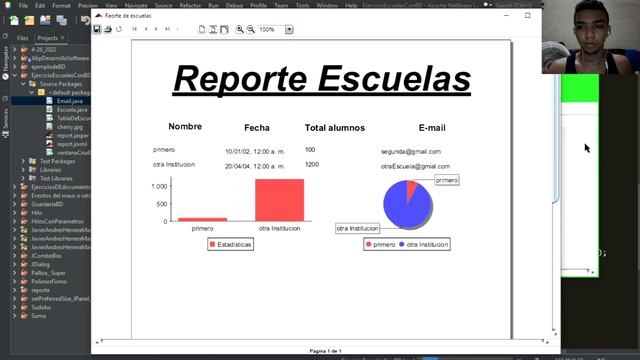Set report view to actual size
Viewport: 640px width, 360px height.
tap(202, 29)
